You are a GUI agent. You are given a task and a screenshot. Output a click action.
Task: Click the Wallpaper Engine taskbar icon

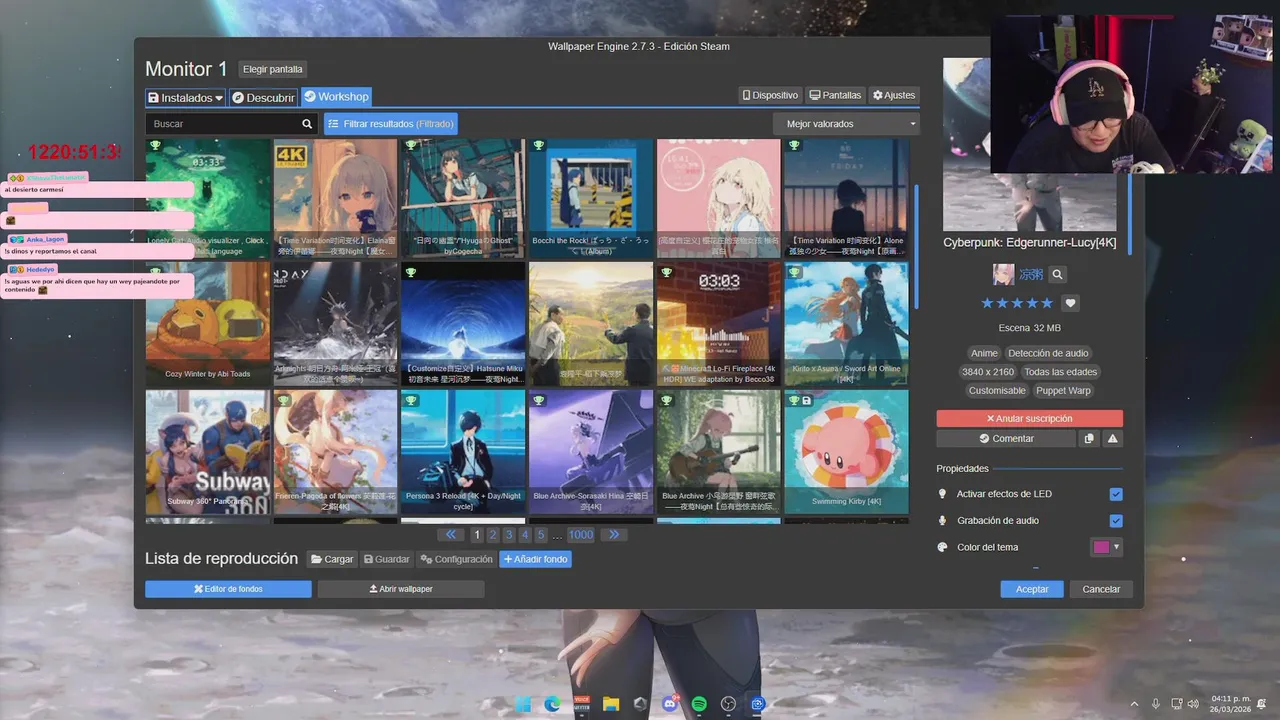(x=758, y=704)
